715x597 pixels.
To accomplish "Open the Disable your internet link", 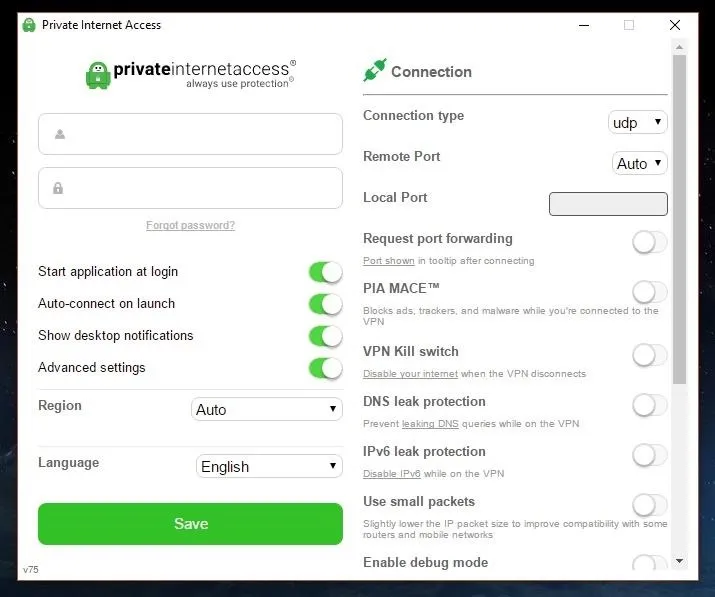I will 410,374.
